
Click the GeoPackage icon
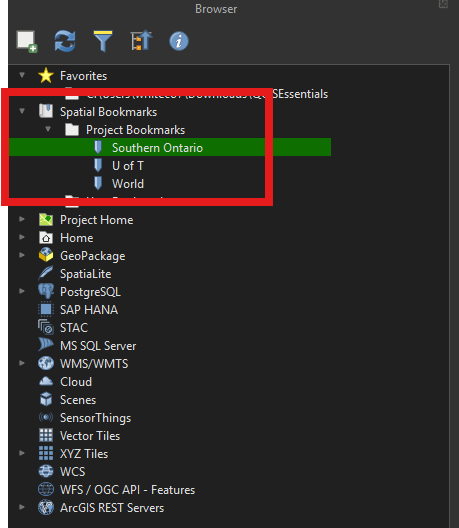(x=46, y=255)
